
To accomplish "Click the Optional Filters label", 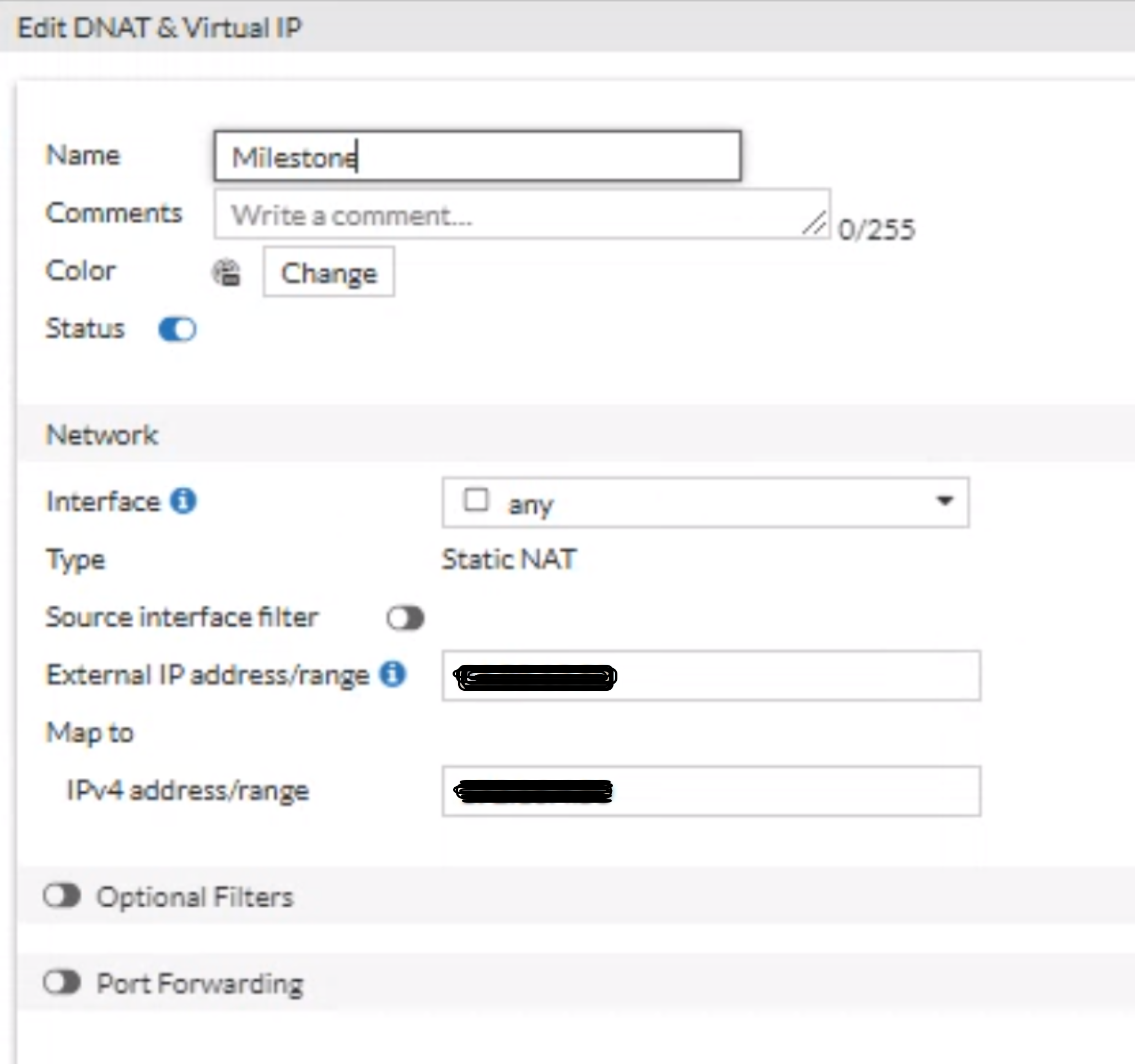I will point(195,896).
